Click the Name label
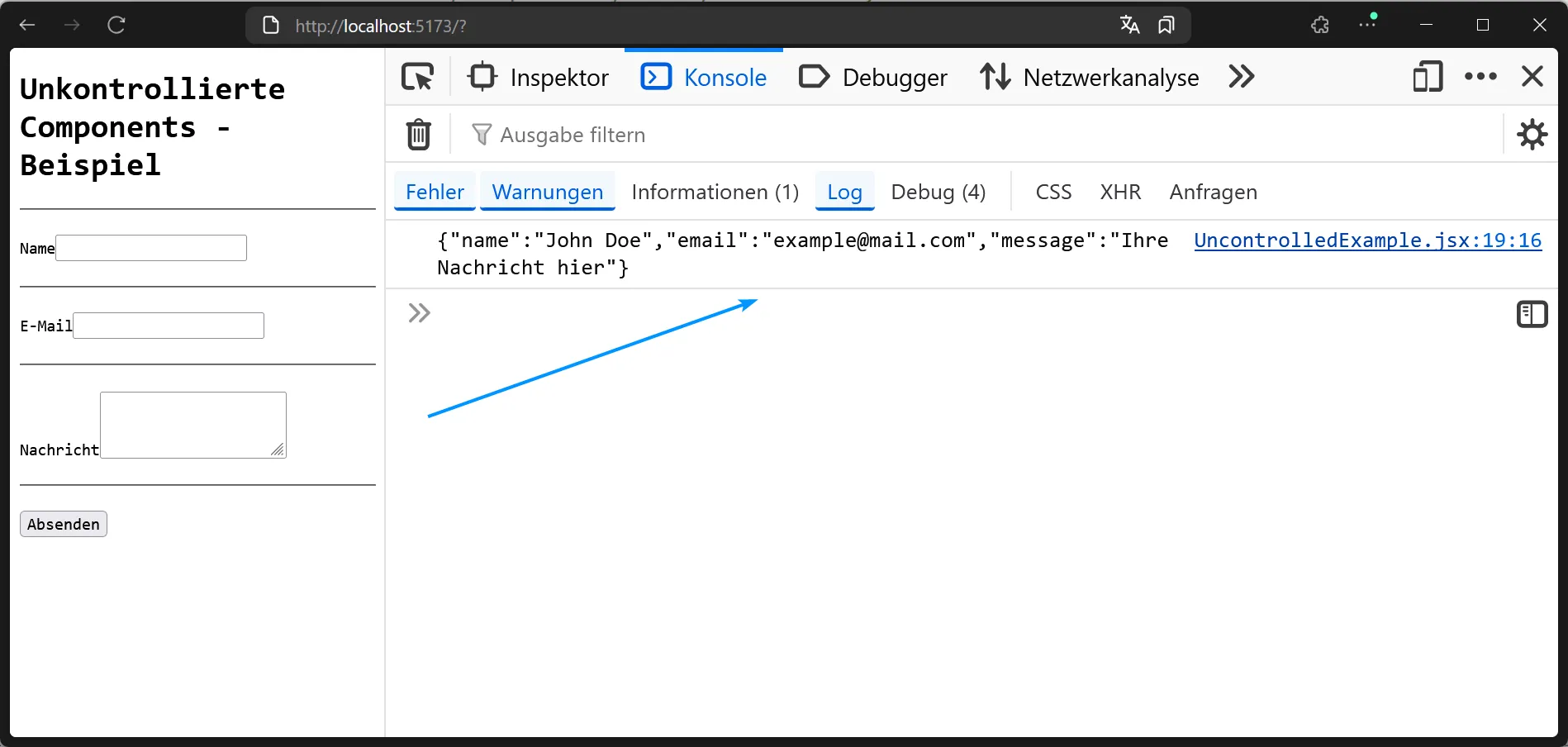 pos(37,249)
